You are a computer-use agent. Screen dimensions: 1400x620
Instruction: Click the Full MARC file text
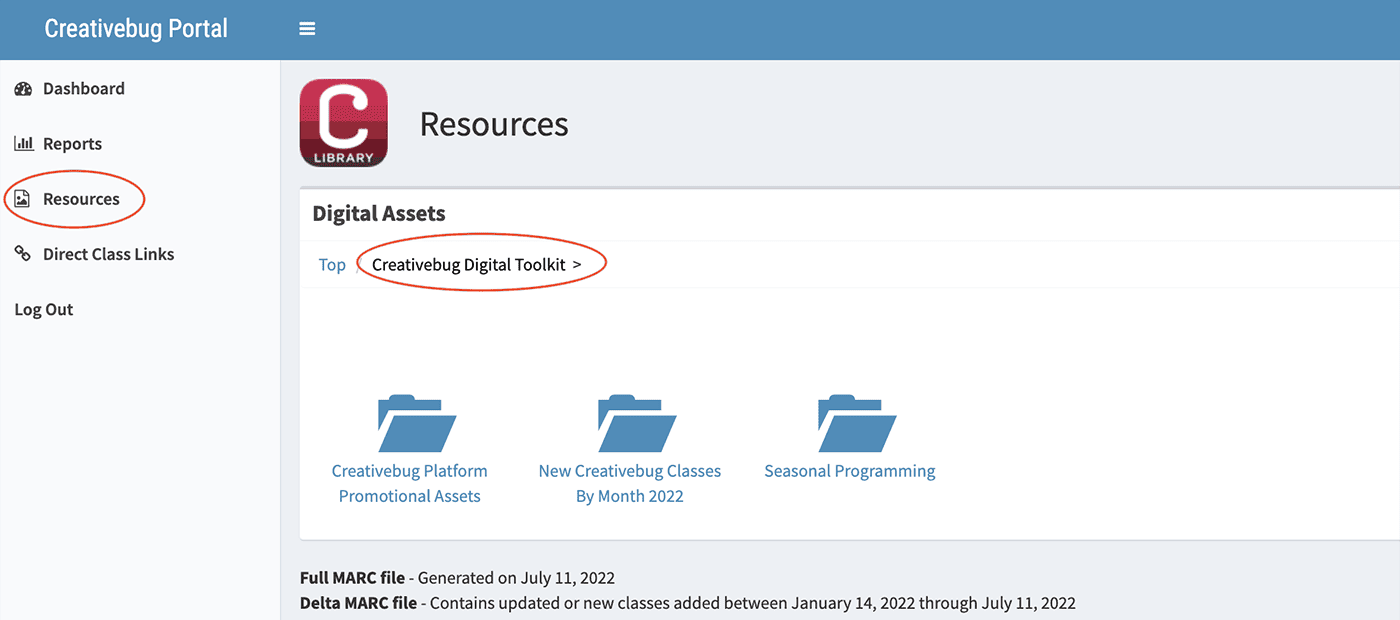point(352,578)
